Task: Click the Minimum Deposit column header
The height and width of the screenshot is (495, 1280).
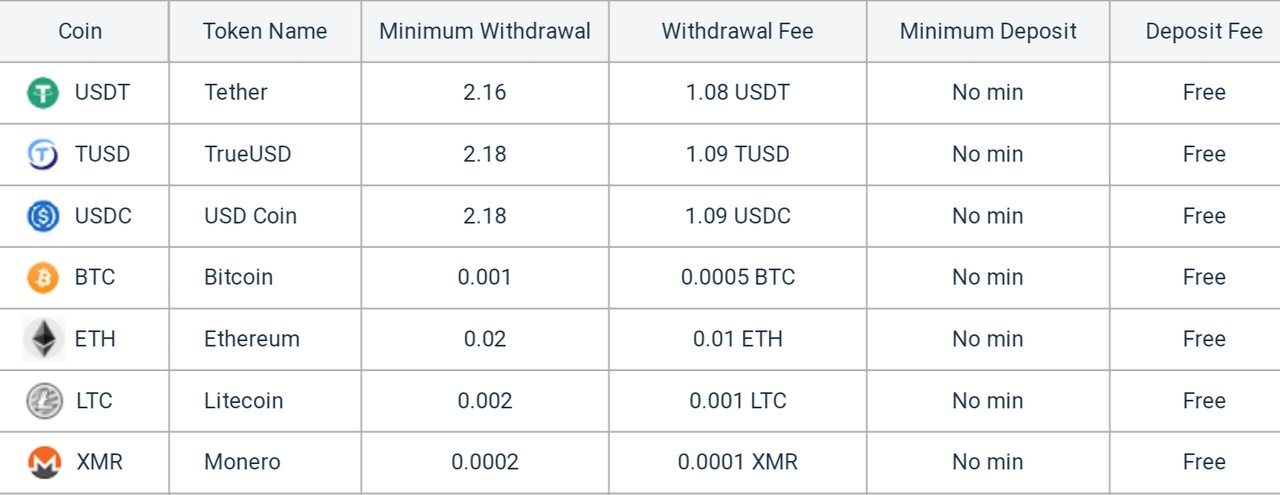Action: pos(988,31)
